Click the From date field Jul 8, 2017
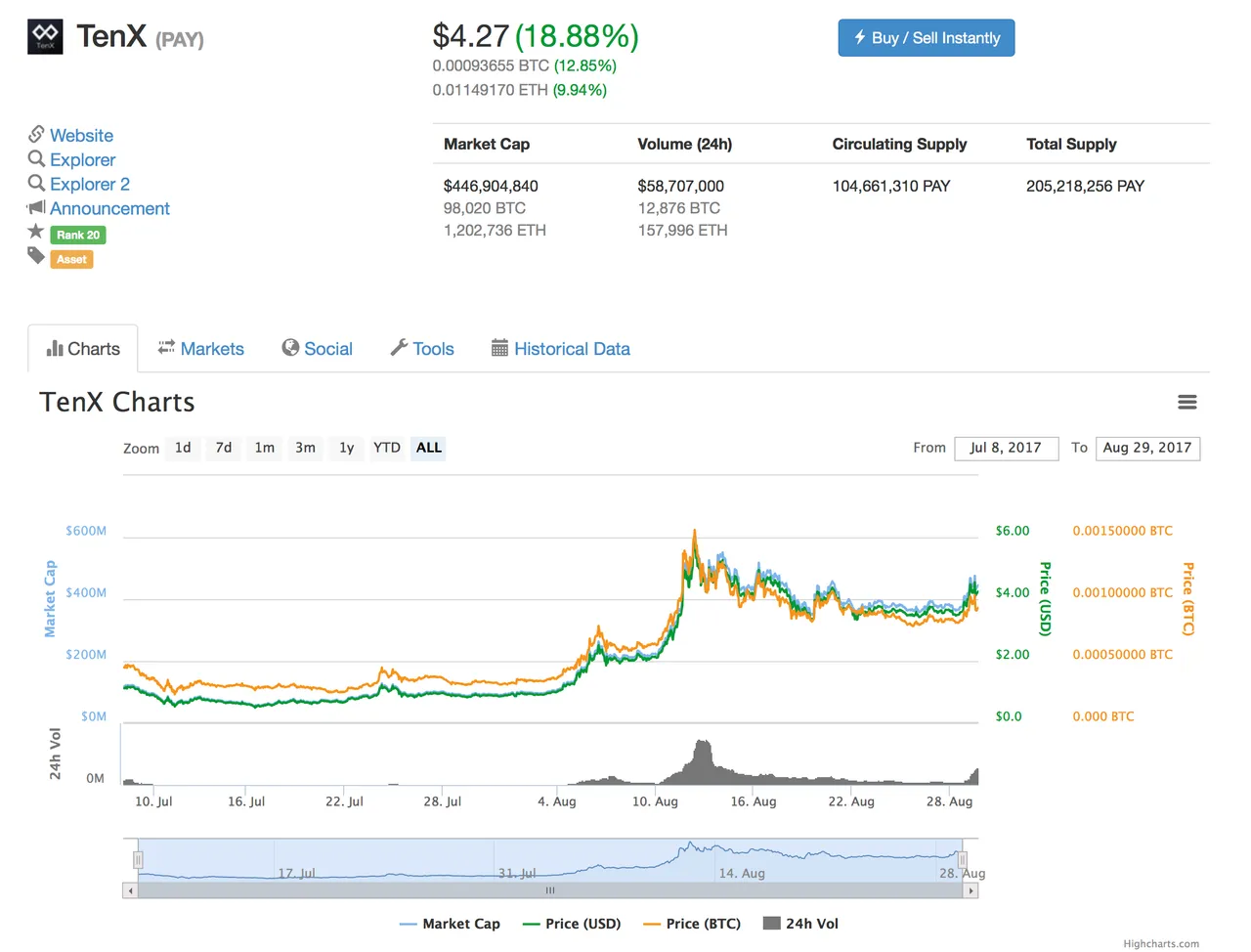This screenshot has width=1251, height=952. tap(1006, 448)
